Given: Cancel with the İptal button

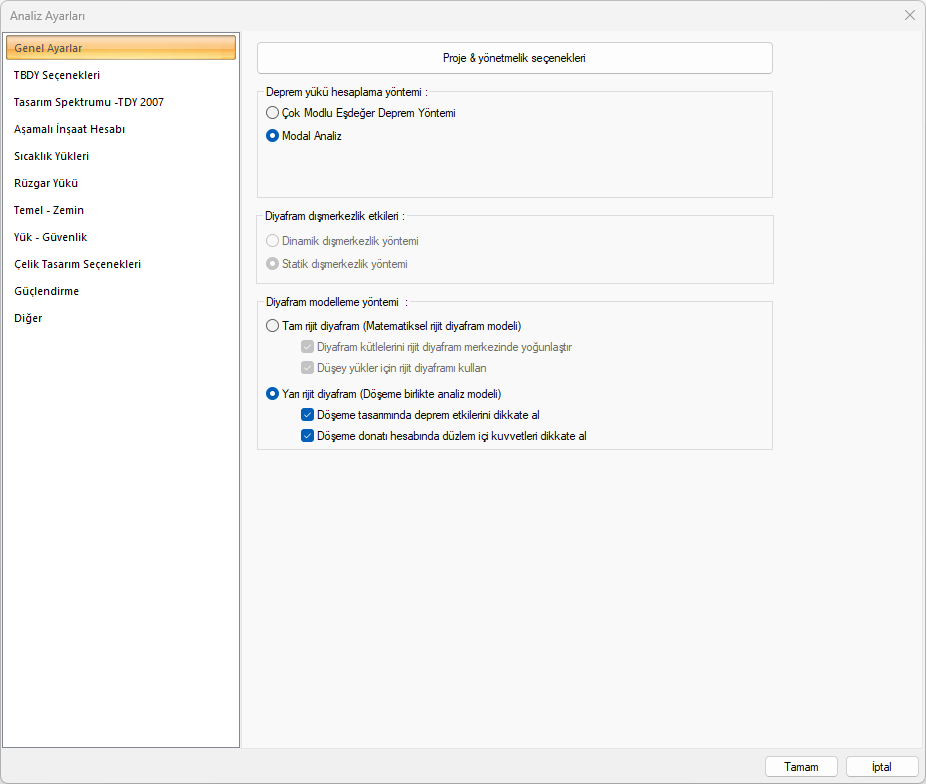Looking at the screenshot, I should click(881, 767).
